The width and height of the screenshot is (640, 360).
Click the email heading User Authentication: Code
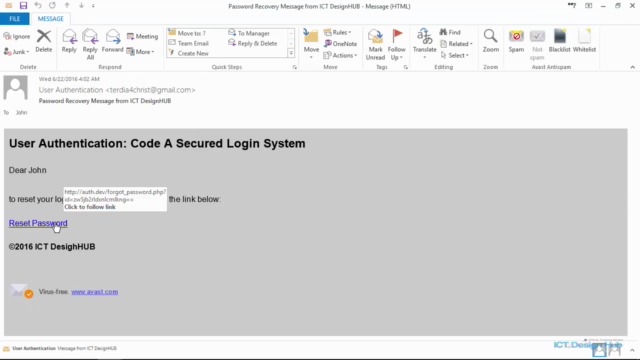coord(157,144)
